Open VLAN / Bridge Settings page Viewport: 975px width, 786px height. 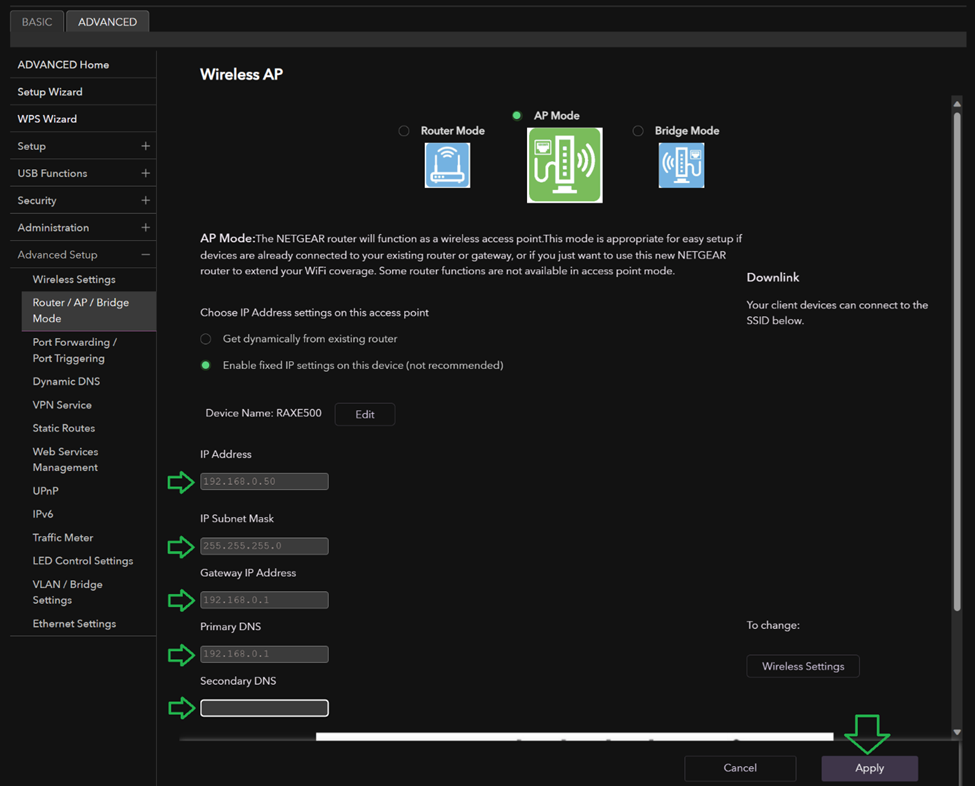(67, 592)
